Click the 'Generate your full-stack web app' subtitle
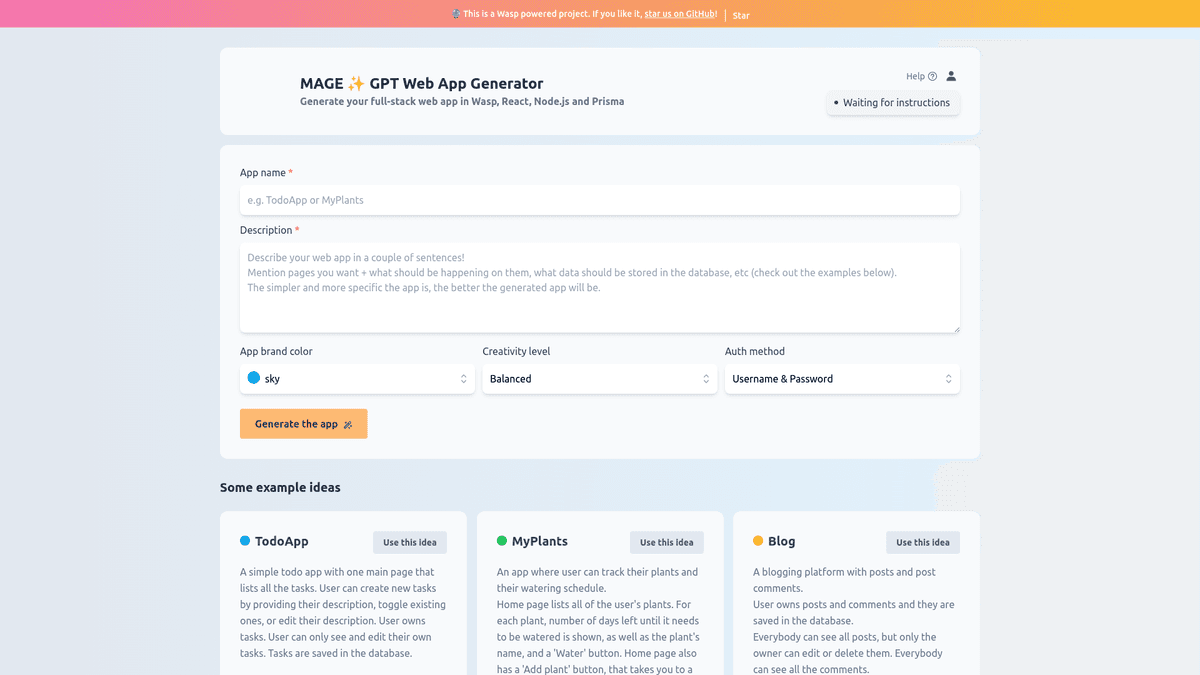 [462, 102]
